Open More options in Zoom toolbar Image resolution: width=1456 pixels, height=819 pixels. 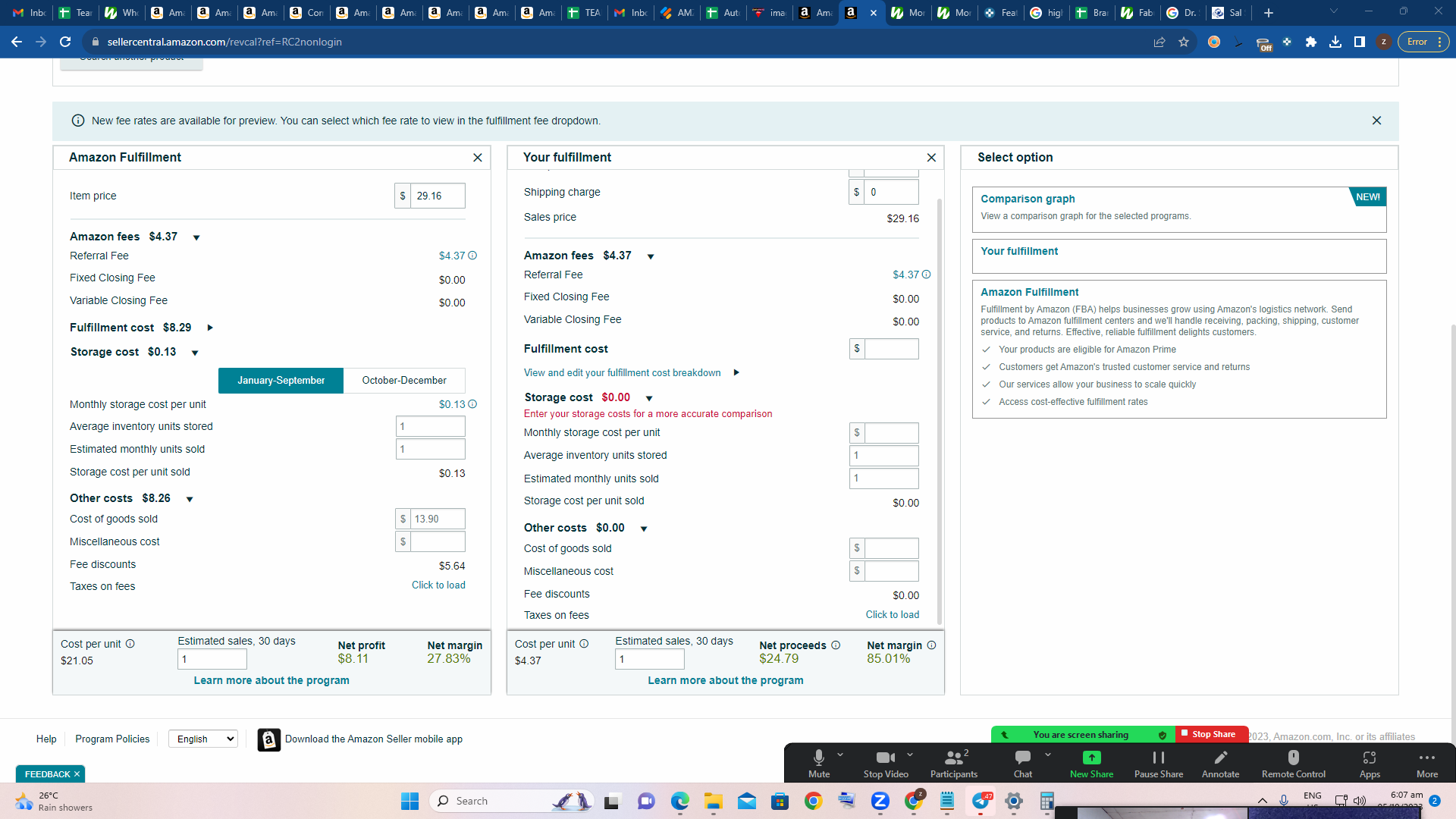point(1427,764)
